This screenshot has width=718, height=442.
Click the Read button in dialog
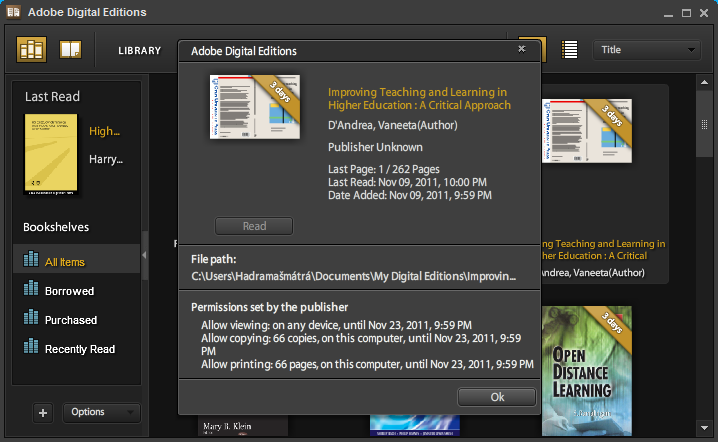pos(254,226)
